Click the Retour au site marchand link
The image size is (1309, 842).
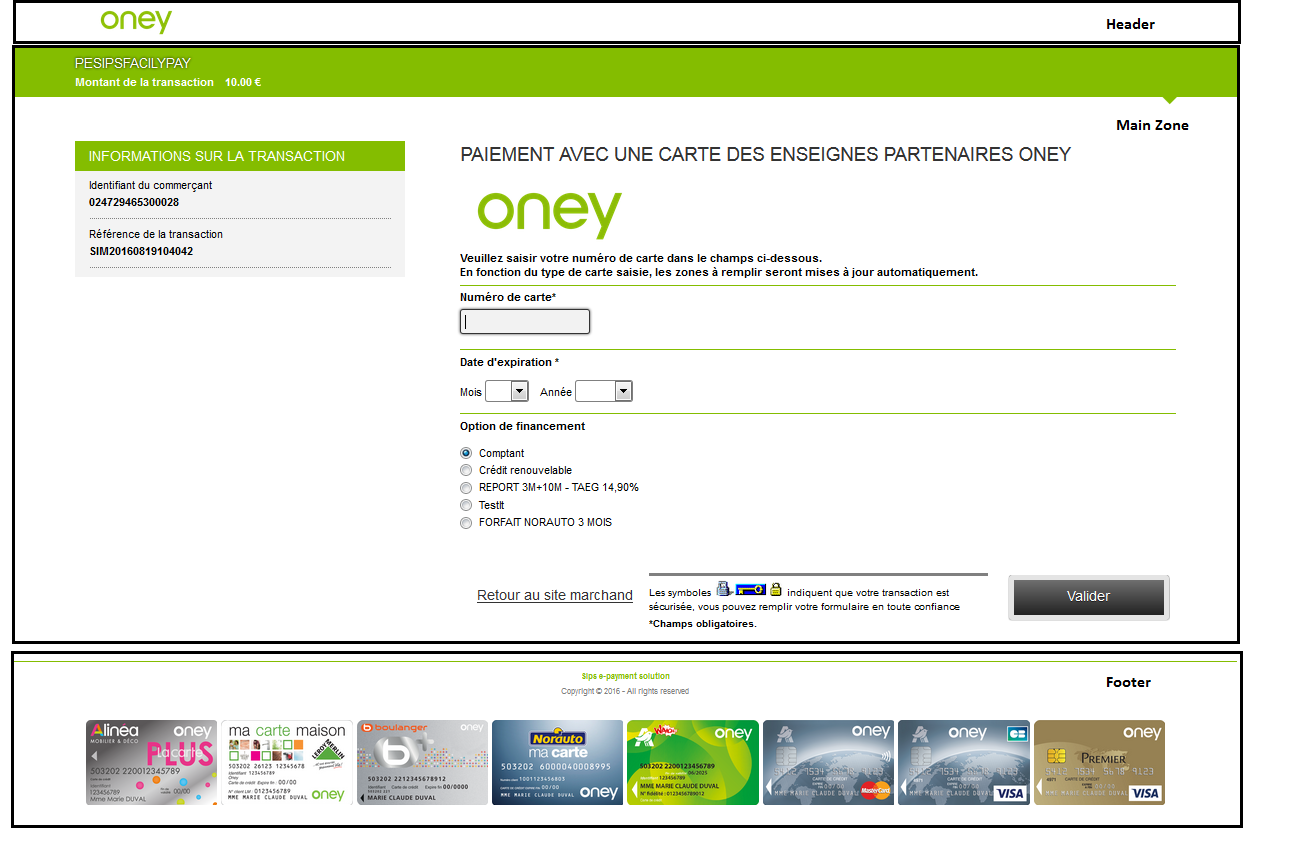(555, 595)
